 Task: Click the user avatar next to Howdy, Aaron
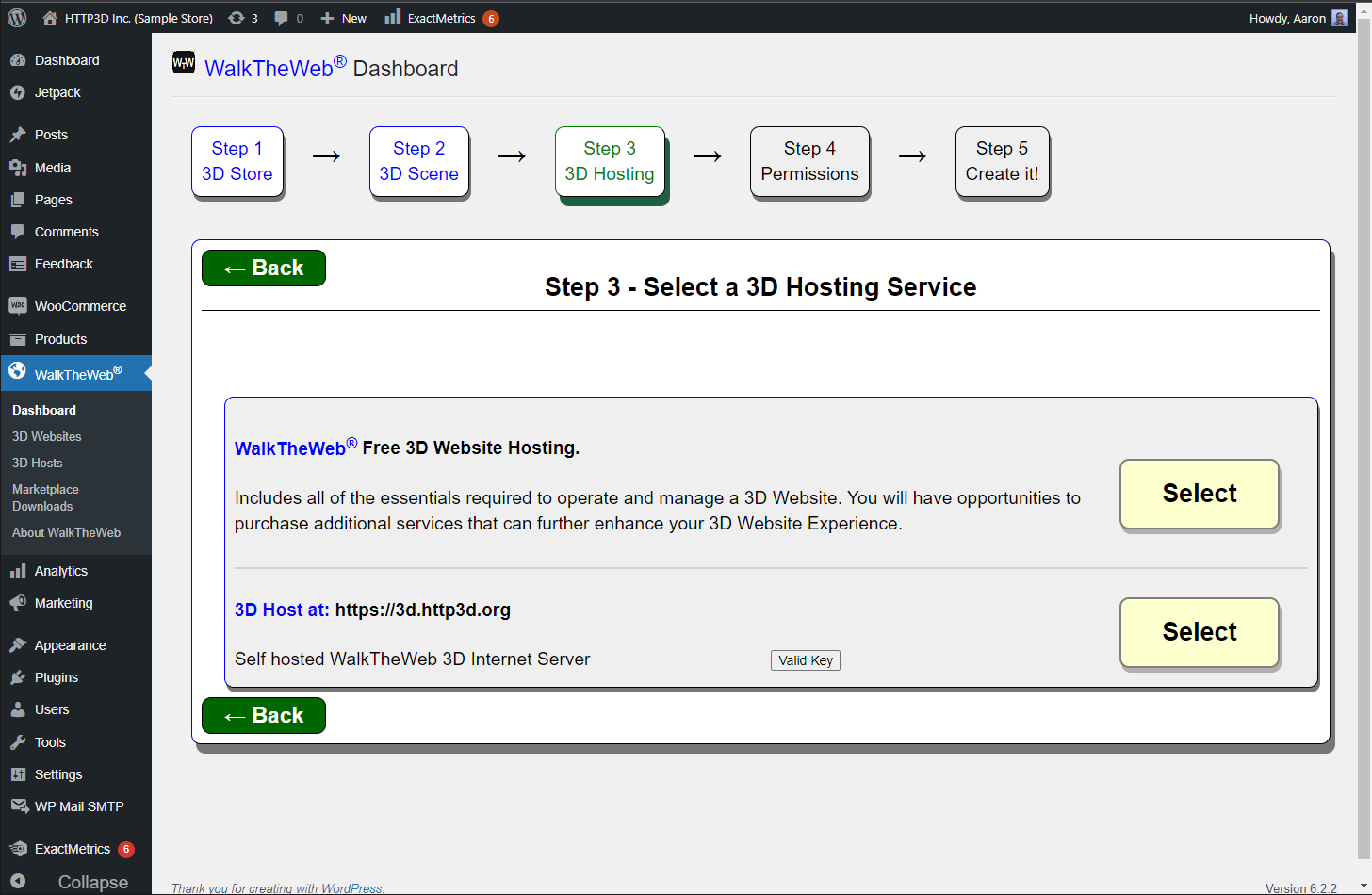click(1340, 18)
